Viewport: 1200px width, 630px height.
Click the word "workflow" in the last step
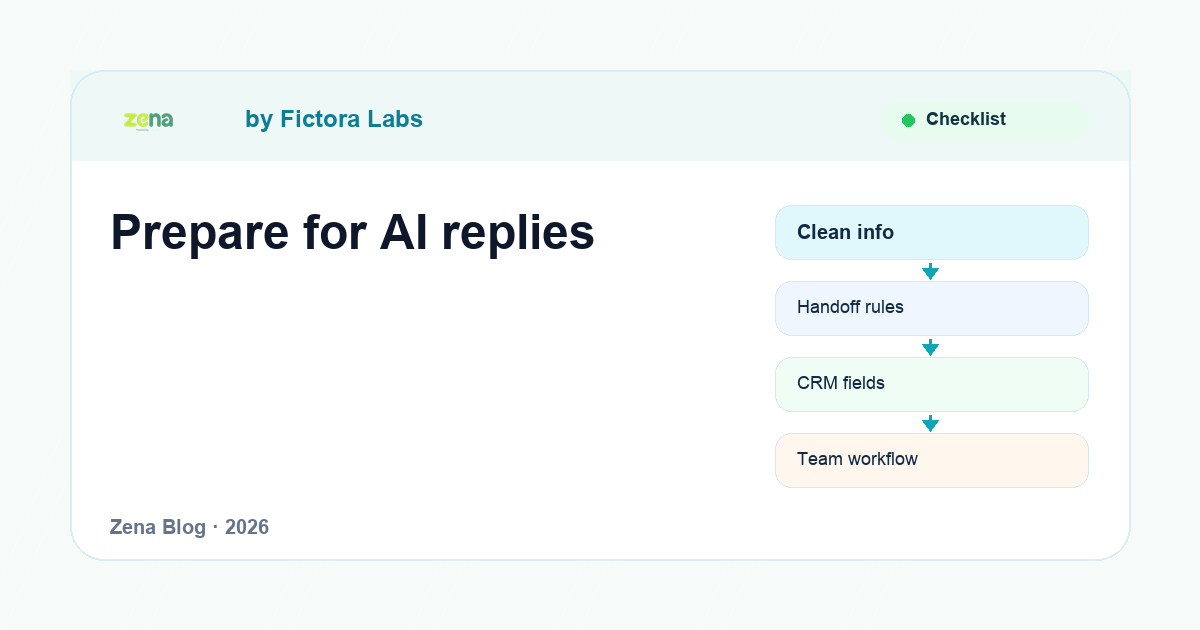(882, 459)
